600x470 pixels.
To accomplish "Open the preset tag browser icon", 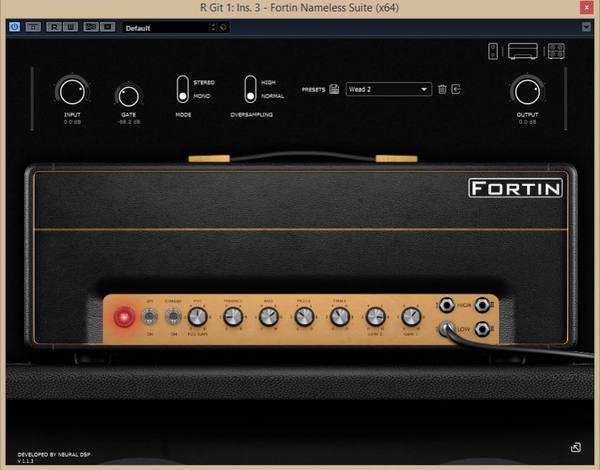I will 223,27.
